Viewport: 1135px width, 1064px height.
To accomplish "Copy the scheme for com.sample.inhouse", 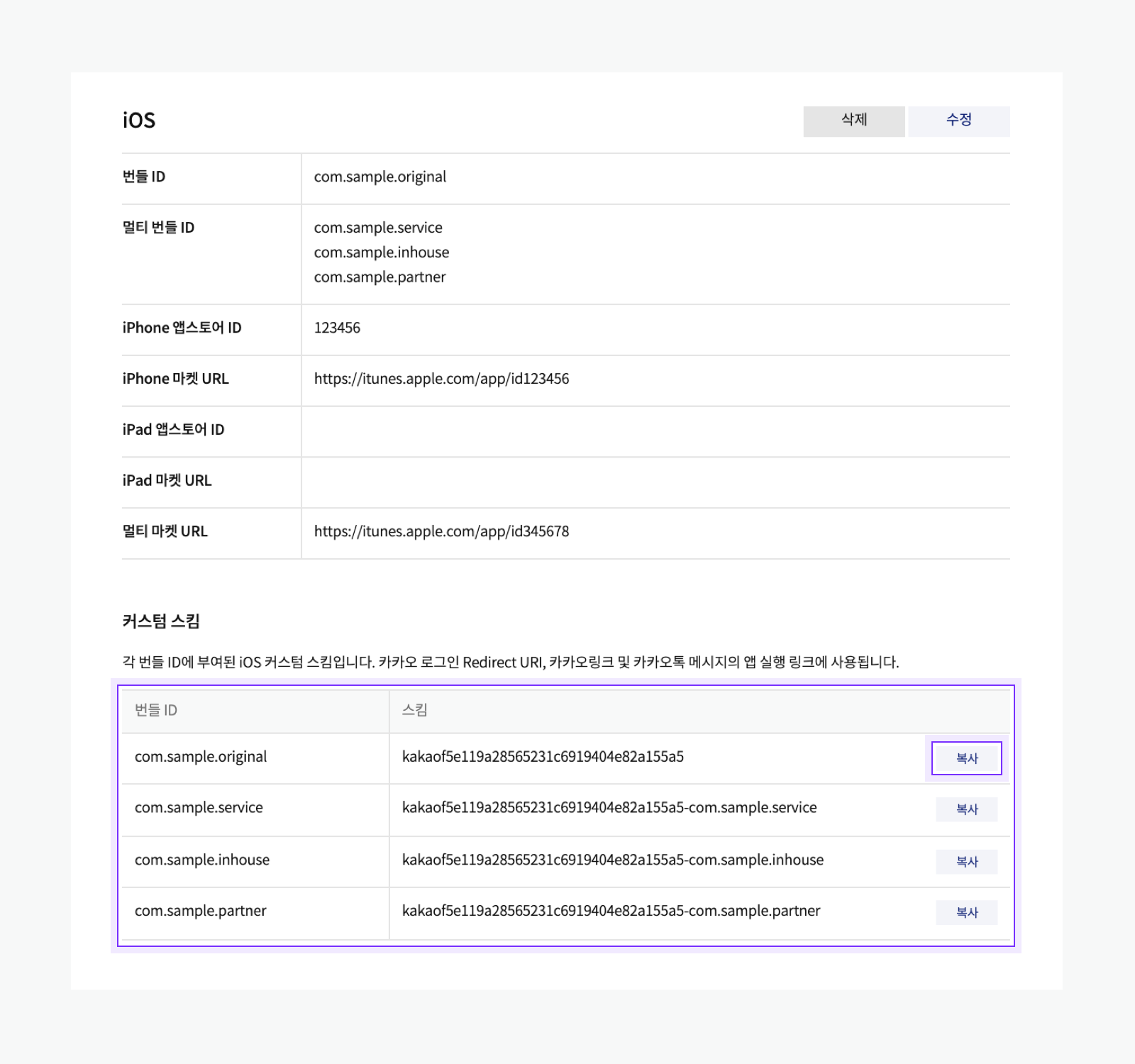I will click(x=967, y=862).
